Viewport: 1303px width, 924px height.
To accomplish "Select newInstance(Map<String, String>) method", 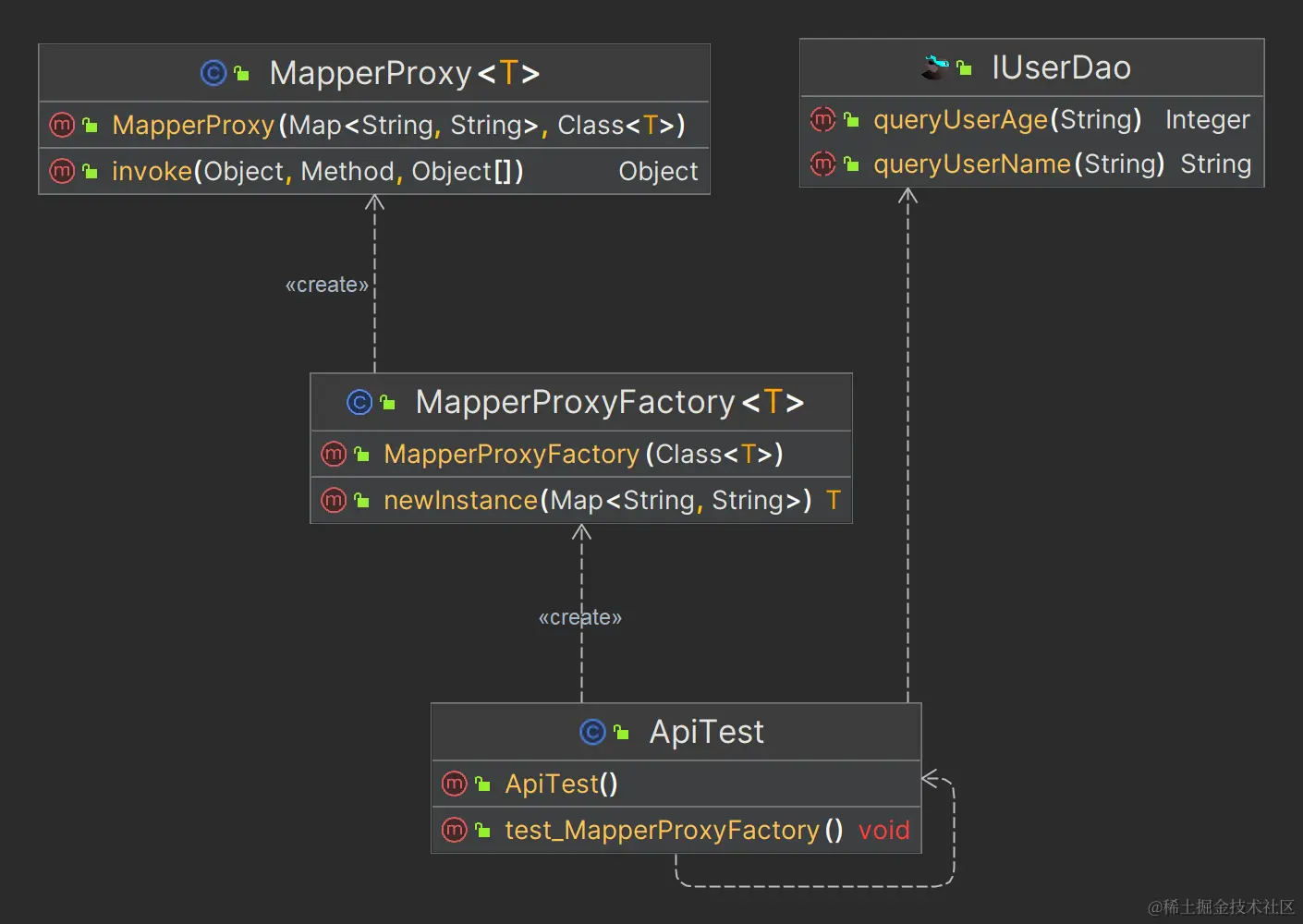I will click(598, 500).
